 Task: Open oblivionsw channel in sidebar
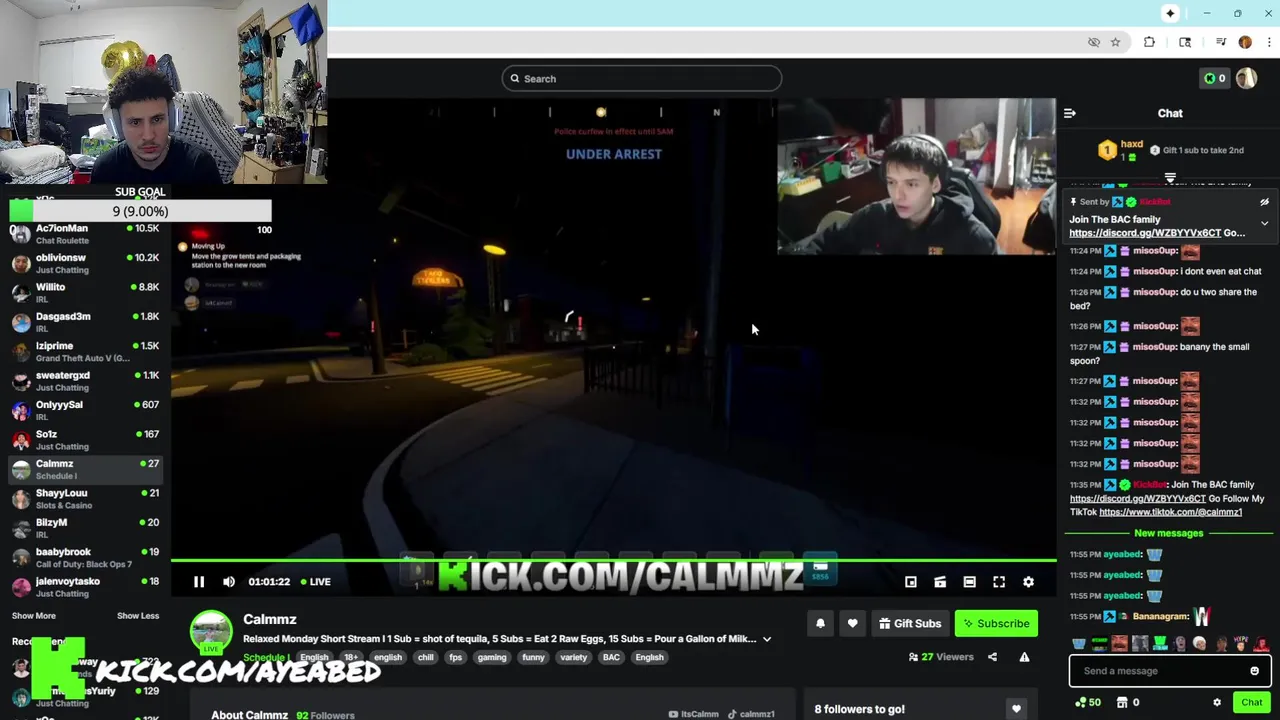pyautogui.click(x=84, y=264)
